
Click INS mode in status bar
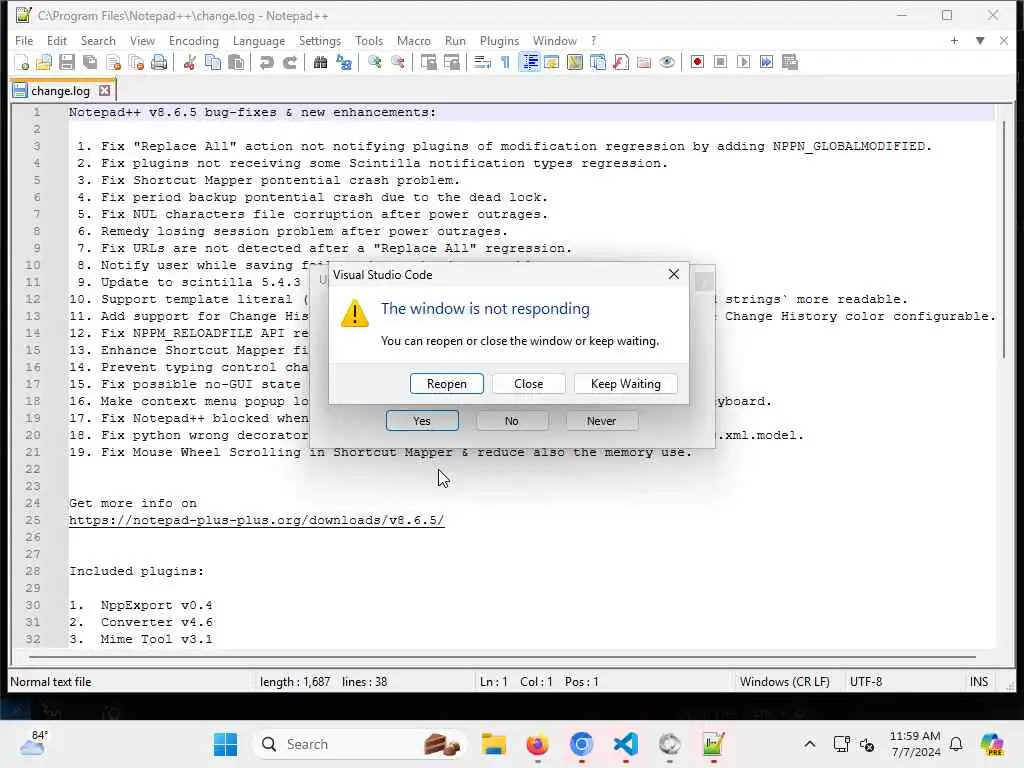tap(978, 682)
